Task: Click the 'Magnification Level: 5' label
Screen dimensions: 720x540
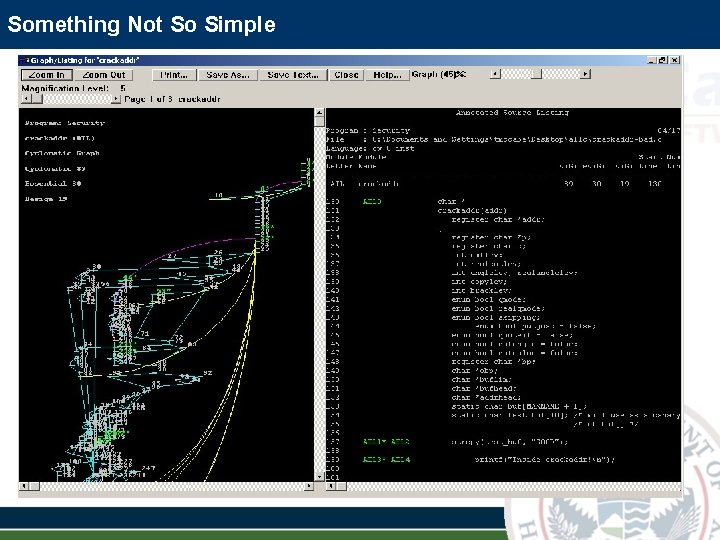Action: tap(73, 88)
